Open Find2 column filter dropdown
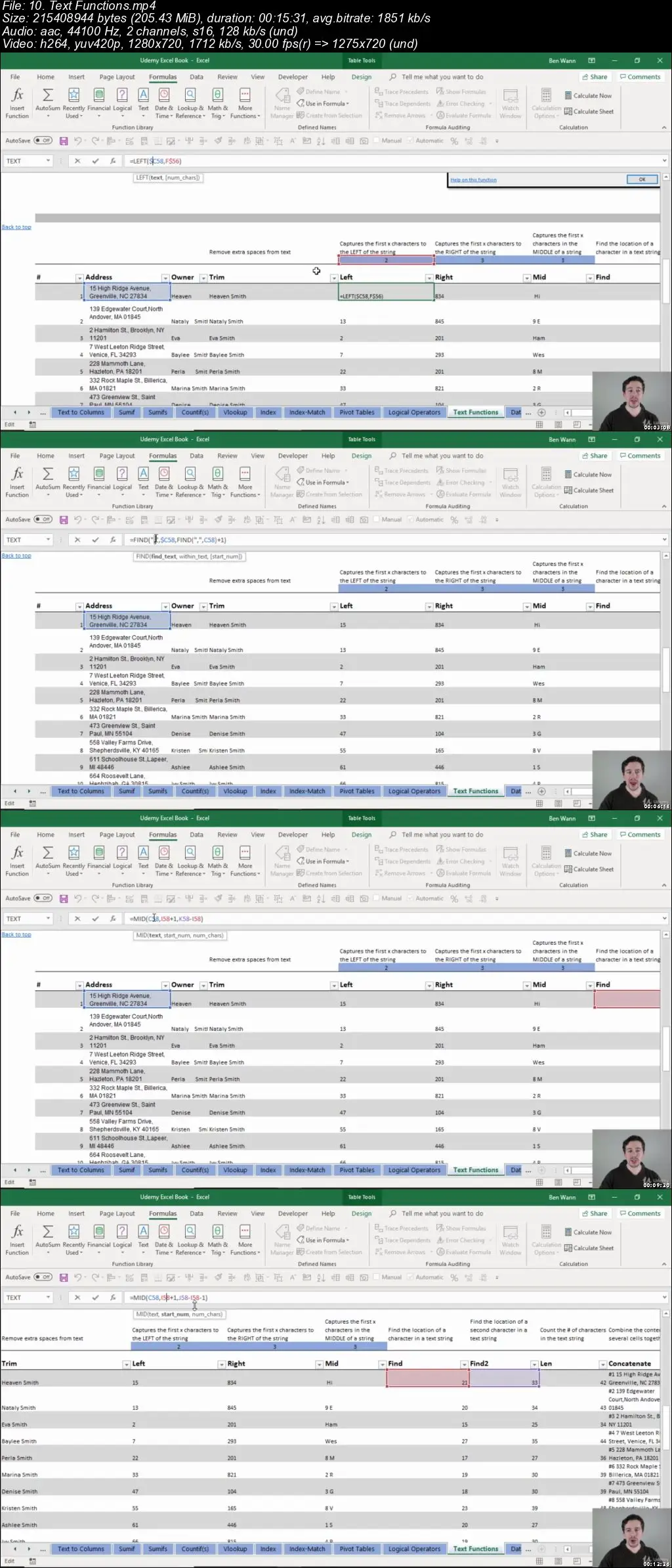This screenshot has height=1568, width=672. tap(534, 1364)
